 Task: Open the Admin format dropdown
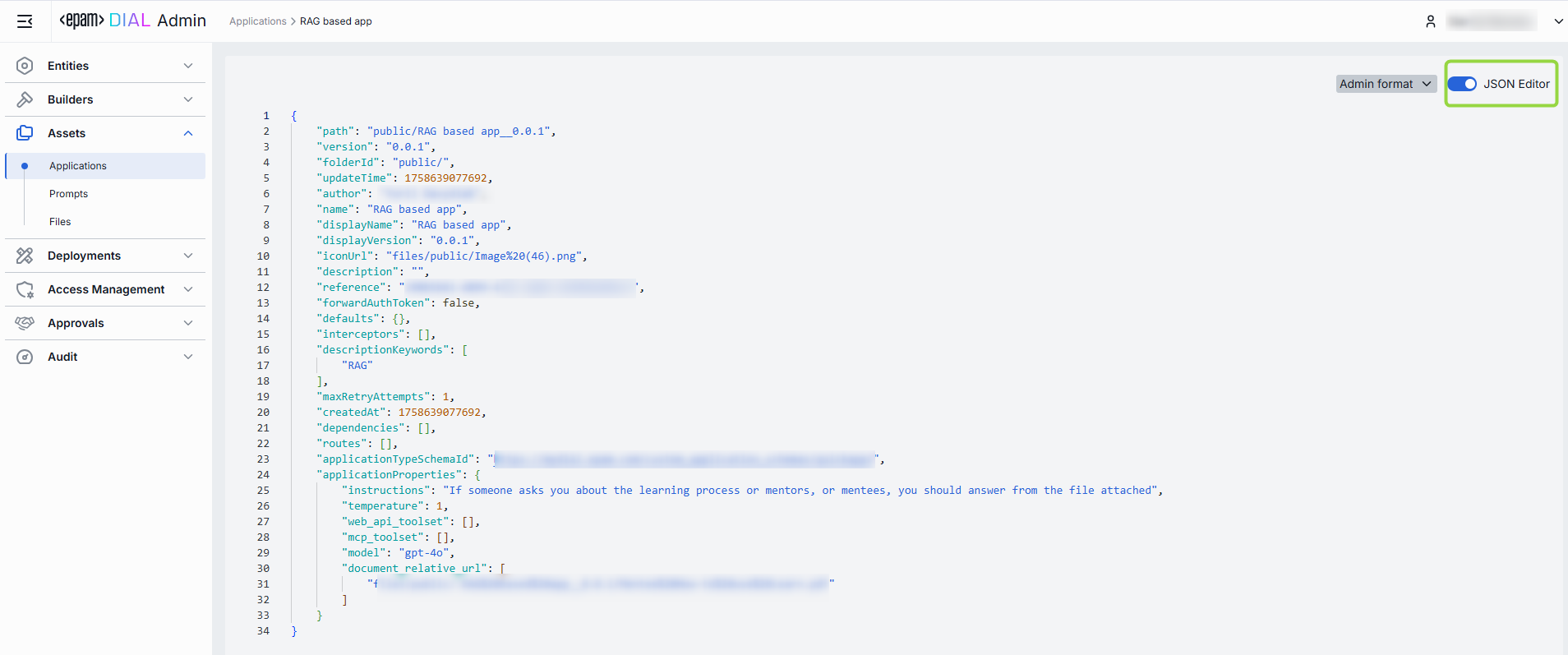point(1386,84)
